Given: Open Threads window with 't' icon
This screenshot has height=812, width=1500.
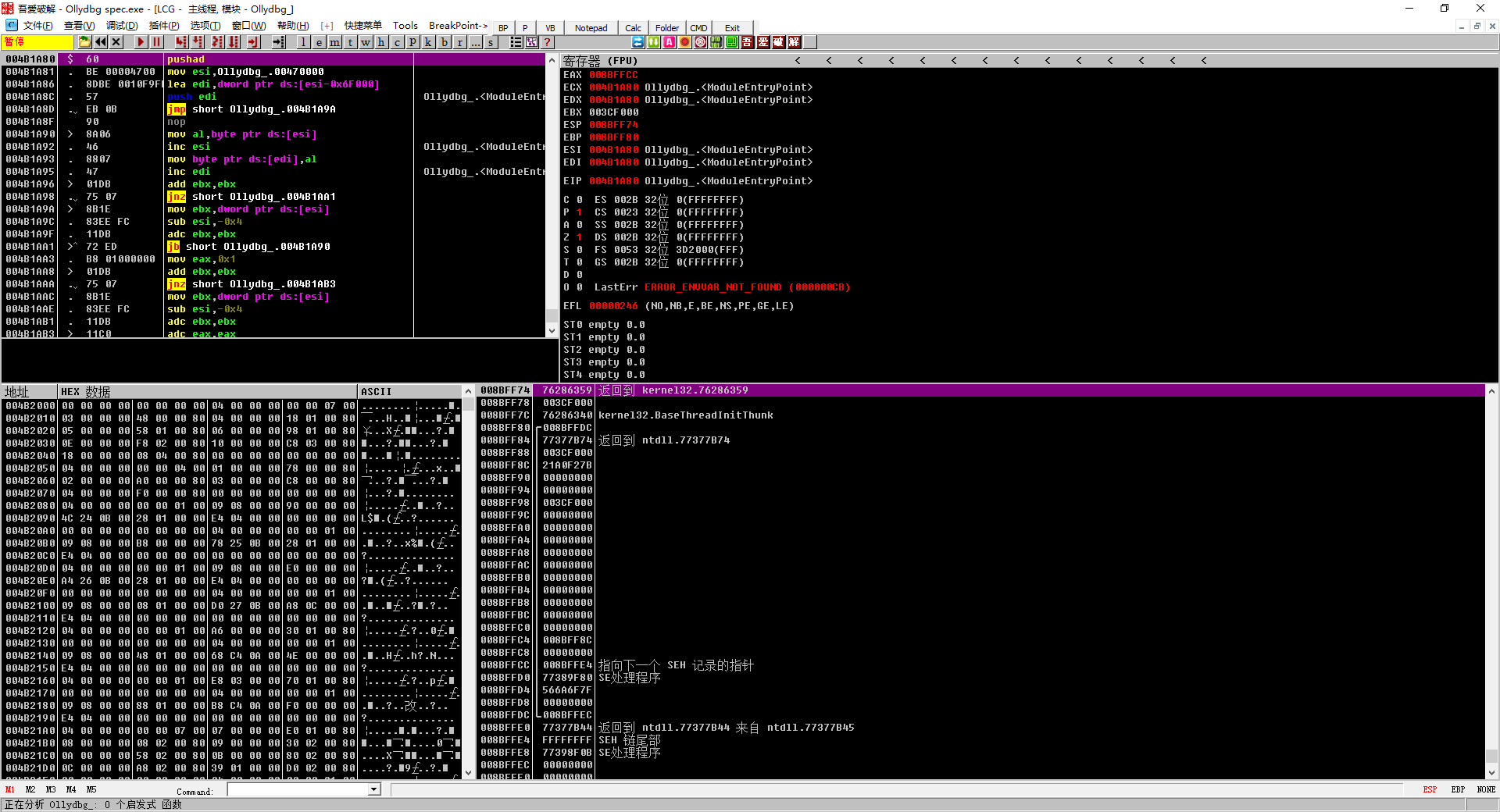Looking at the screenshot, I should [350, 42].
